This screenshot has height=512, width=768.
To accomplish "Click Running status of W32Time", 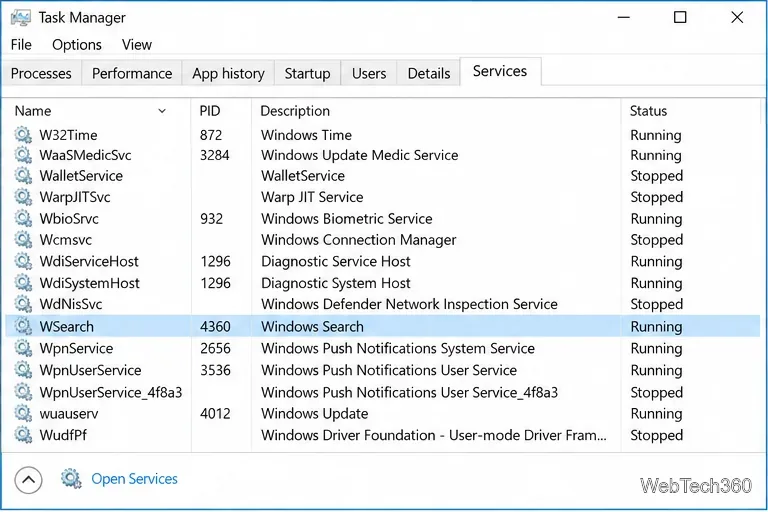I will tap(656, 135).
